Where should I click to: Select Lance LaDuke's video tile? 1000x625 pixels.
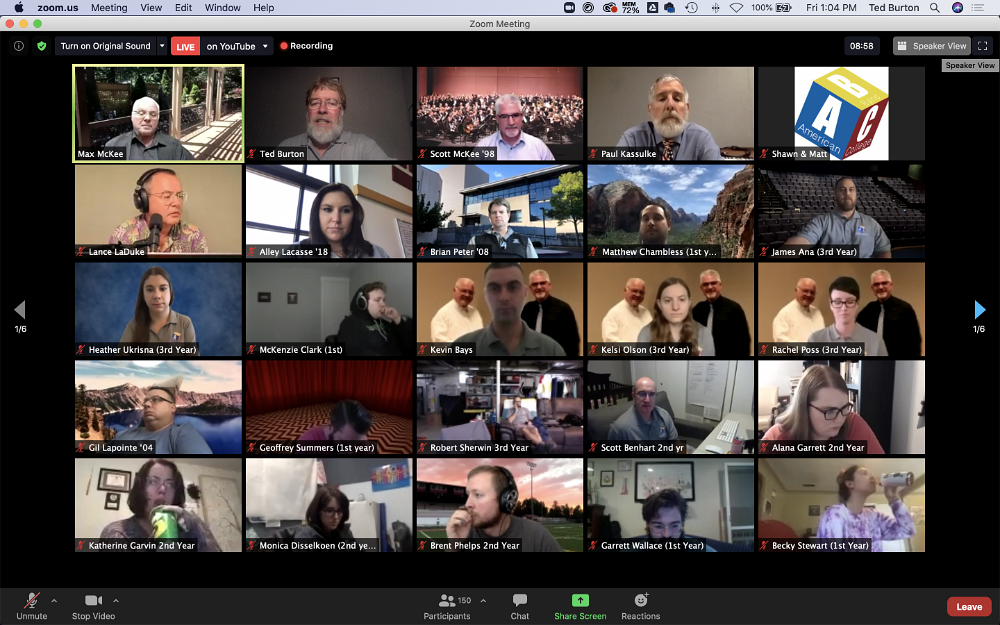158,211
